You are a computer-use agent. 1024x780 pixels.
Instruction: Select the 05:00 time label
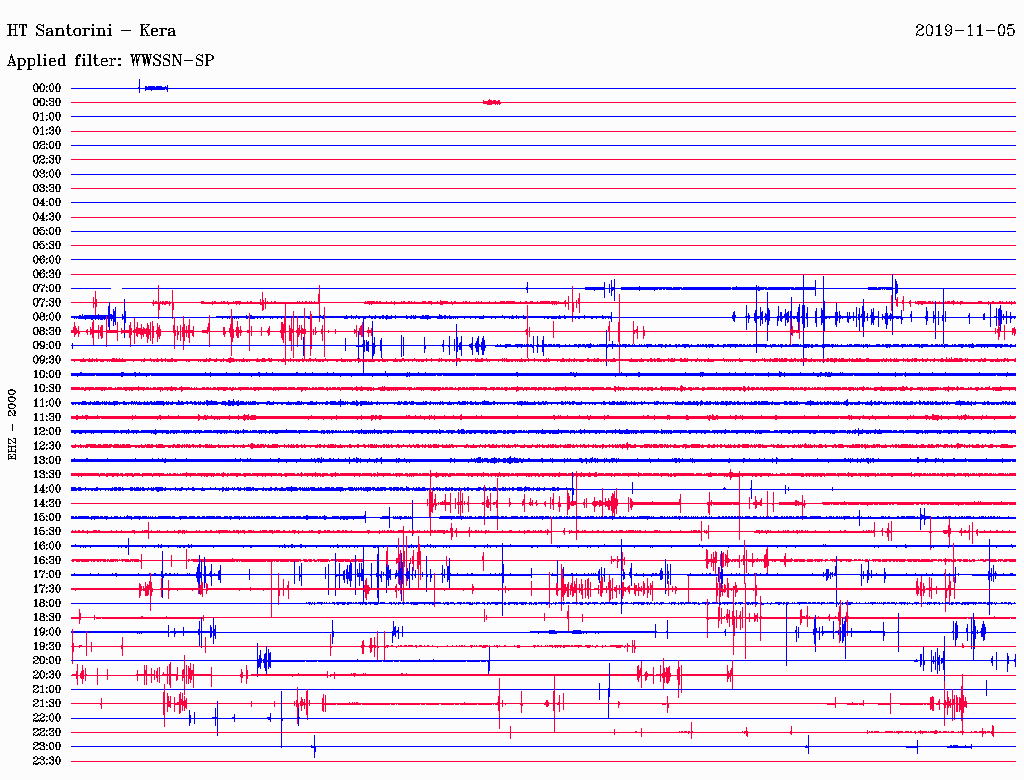point(46,231)
